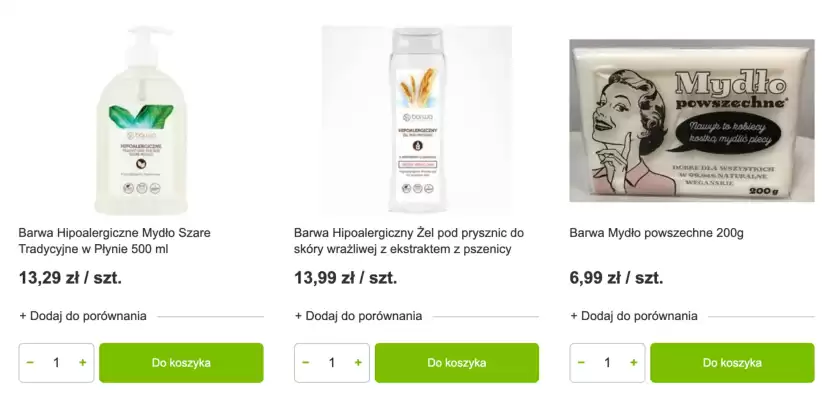The width and height of the screenshot is (832, 400).
Task: Select quantity field for Mydło powszechne 200g
Action: tap(608, 363)
